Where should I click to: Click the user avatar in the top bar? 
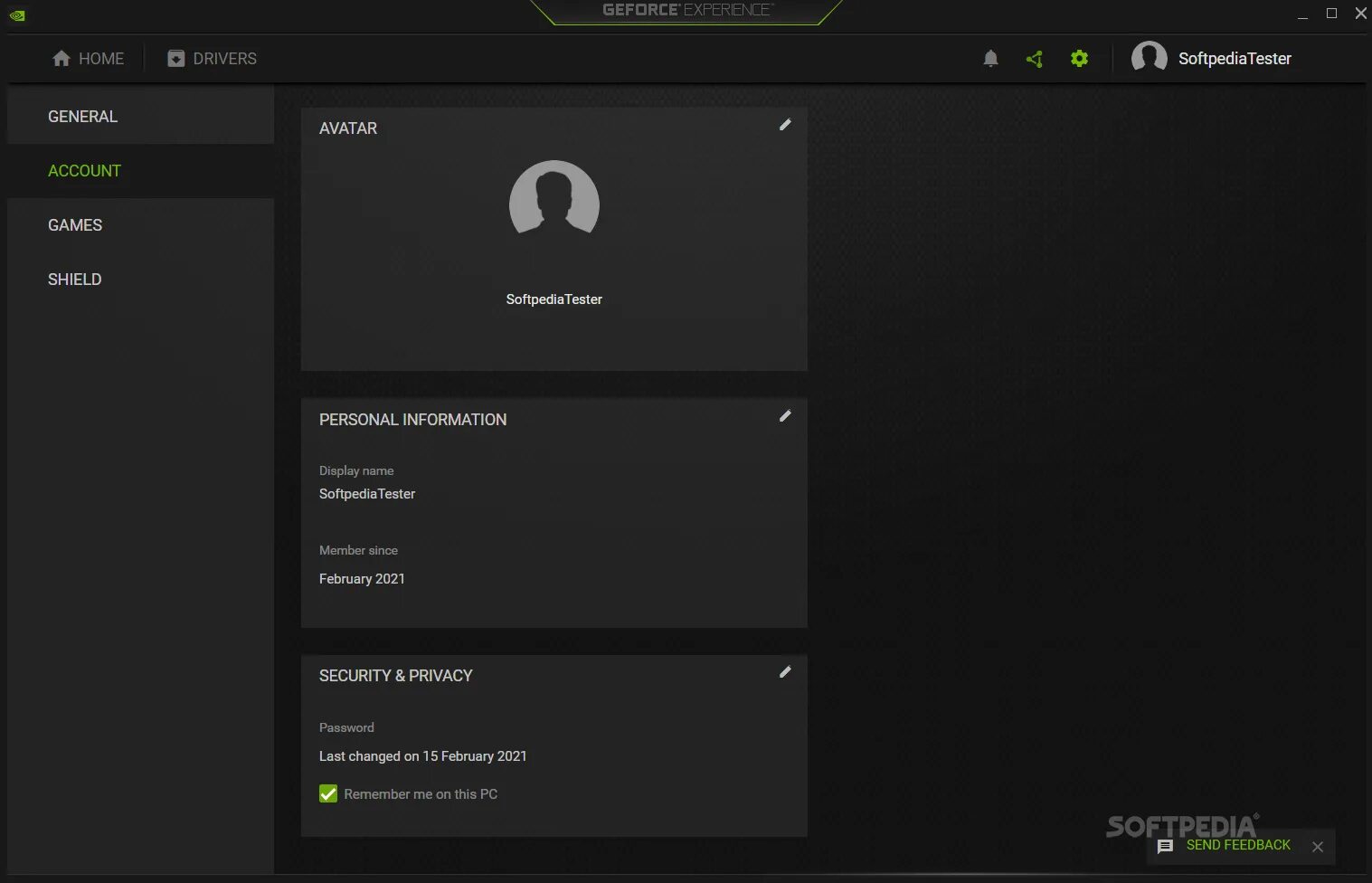pos(1150,59)
